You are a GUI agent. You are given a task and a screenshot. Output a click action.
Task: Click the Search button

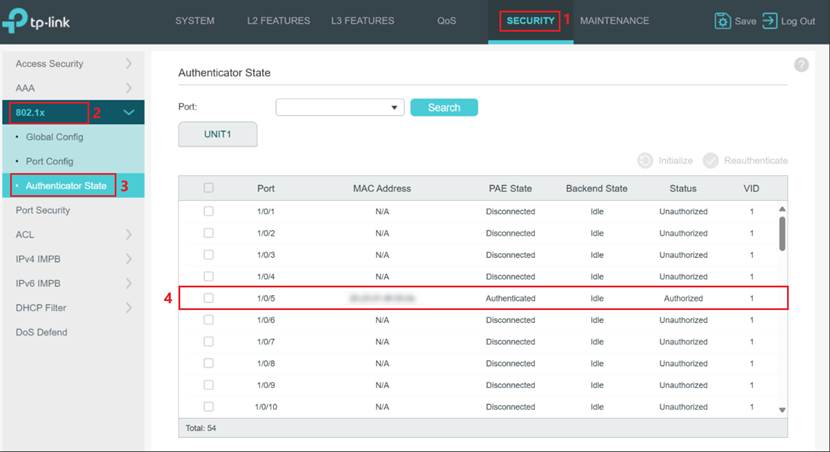444,108
